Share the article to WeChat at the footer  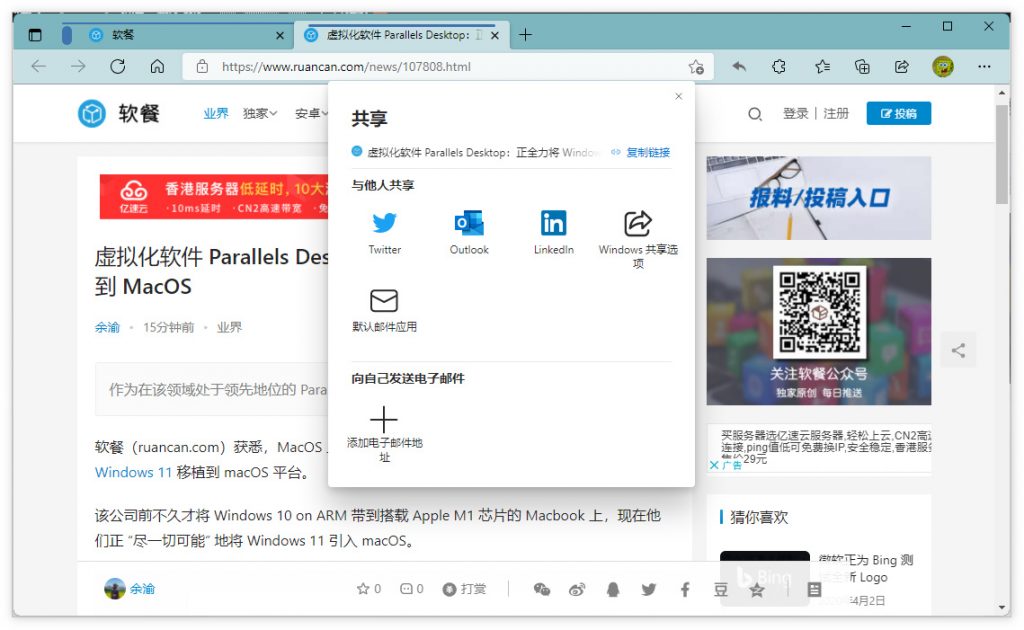click(541, 589)
